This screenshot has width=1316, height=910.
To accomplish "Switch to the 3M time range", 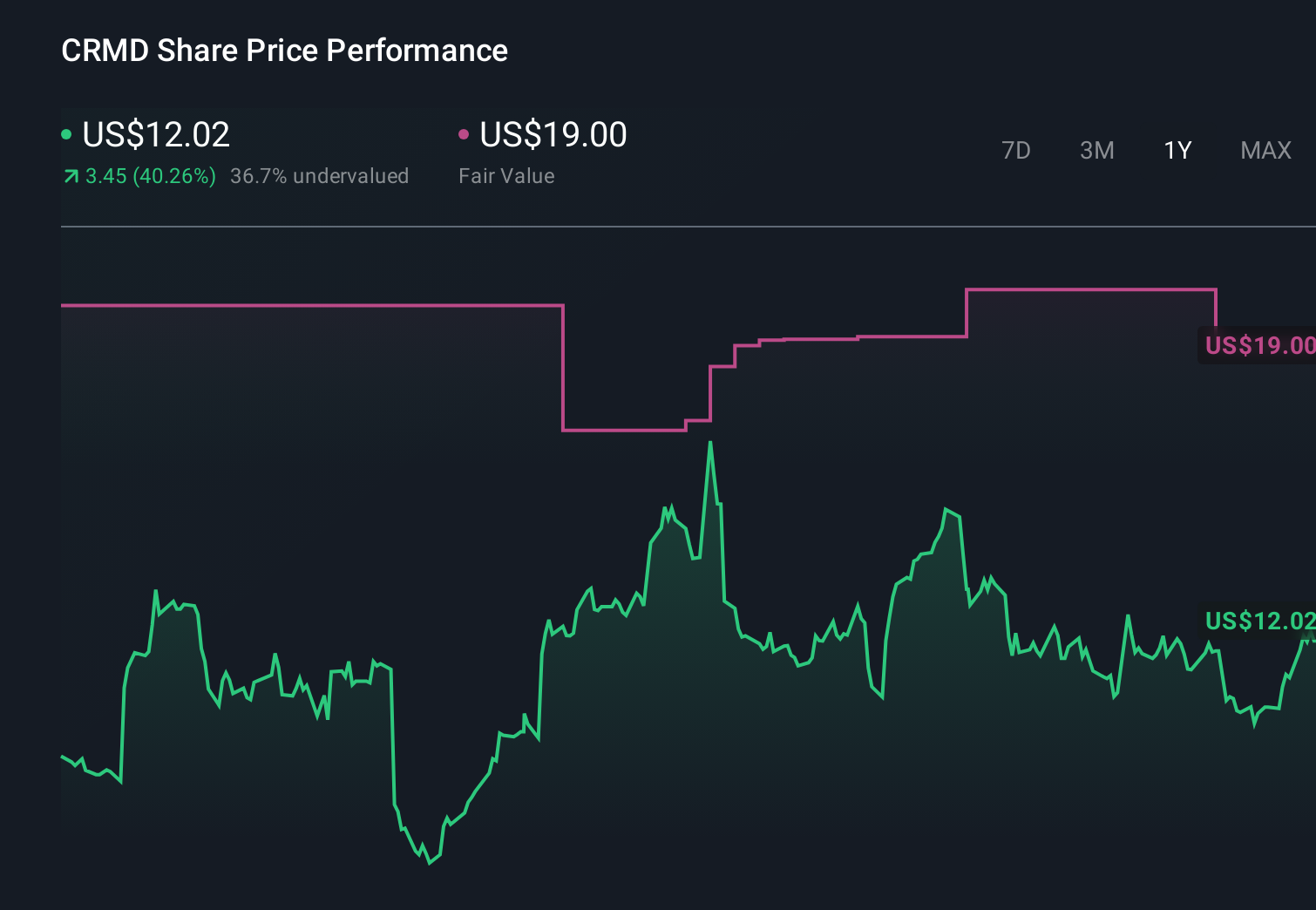I will (x=1096, y=150).
